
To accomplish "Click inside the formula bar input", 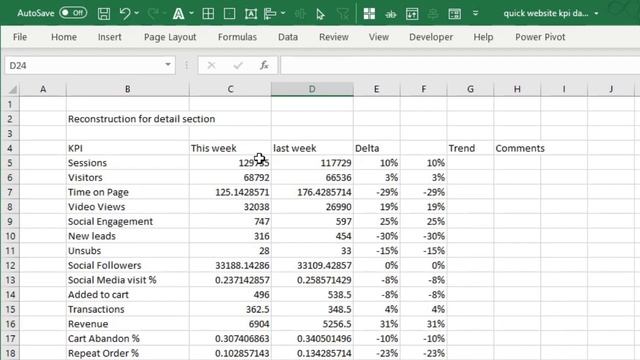I will (x=460, y=65).
